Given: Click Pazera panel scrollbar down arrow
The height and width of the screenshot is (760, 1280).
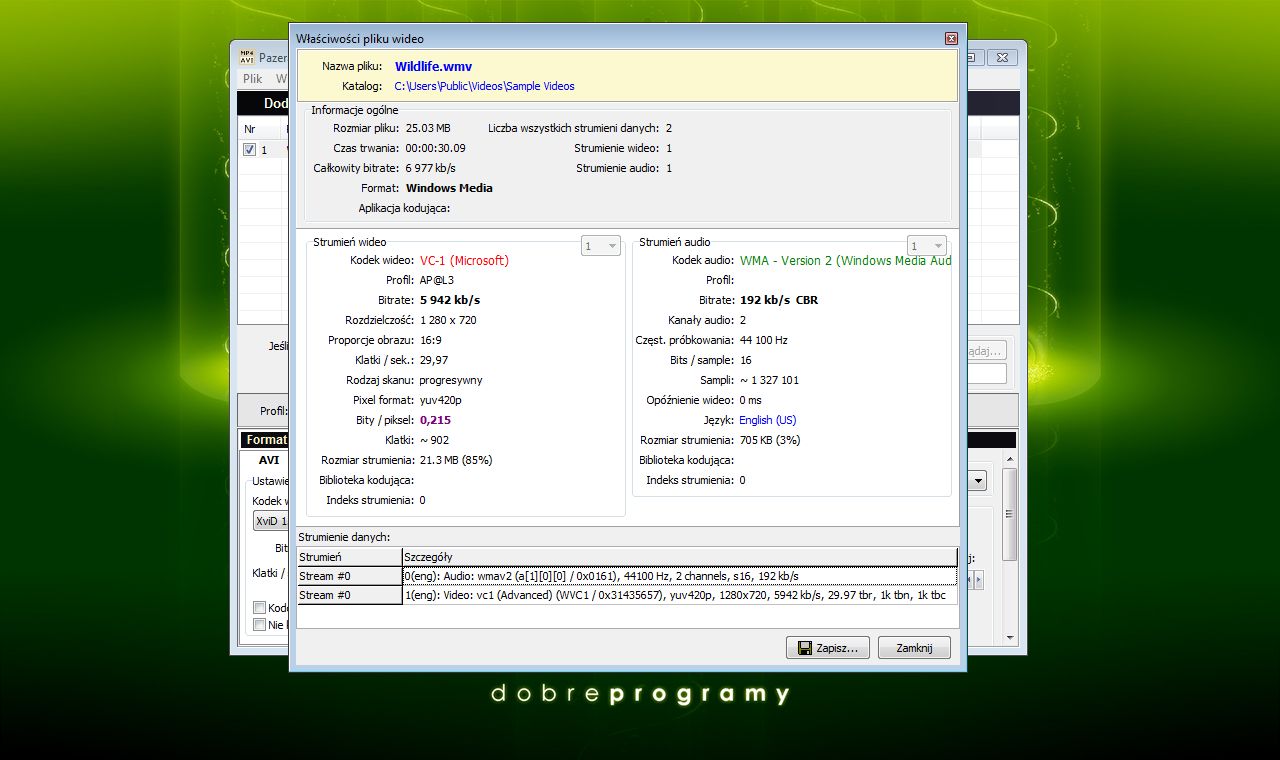Looking at the screenshot, I should [1010, 638].
